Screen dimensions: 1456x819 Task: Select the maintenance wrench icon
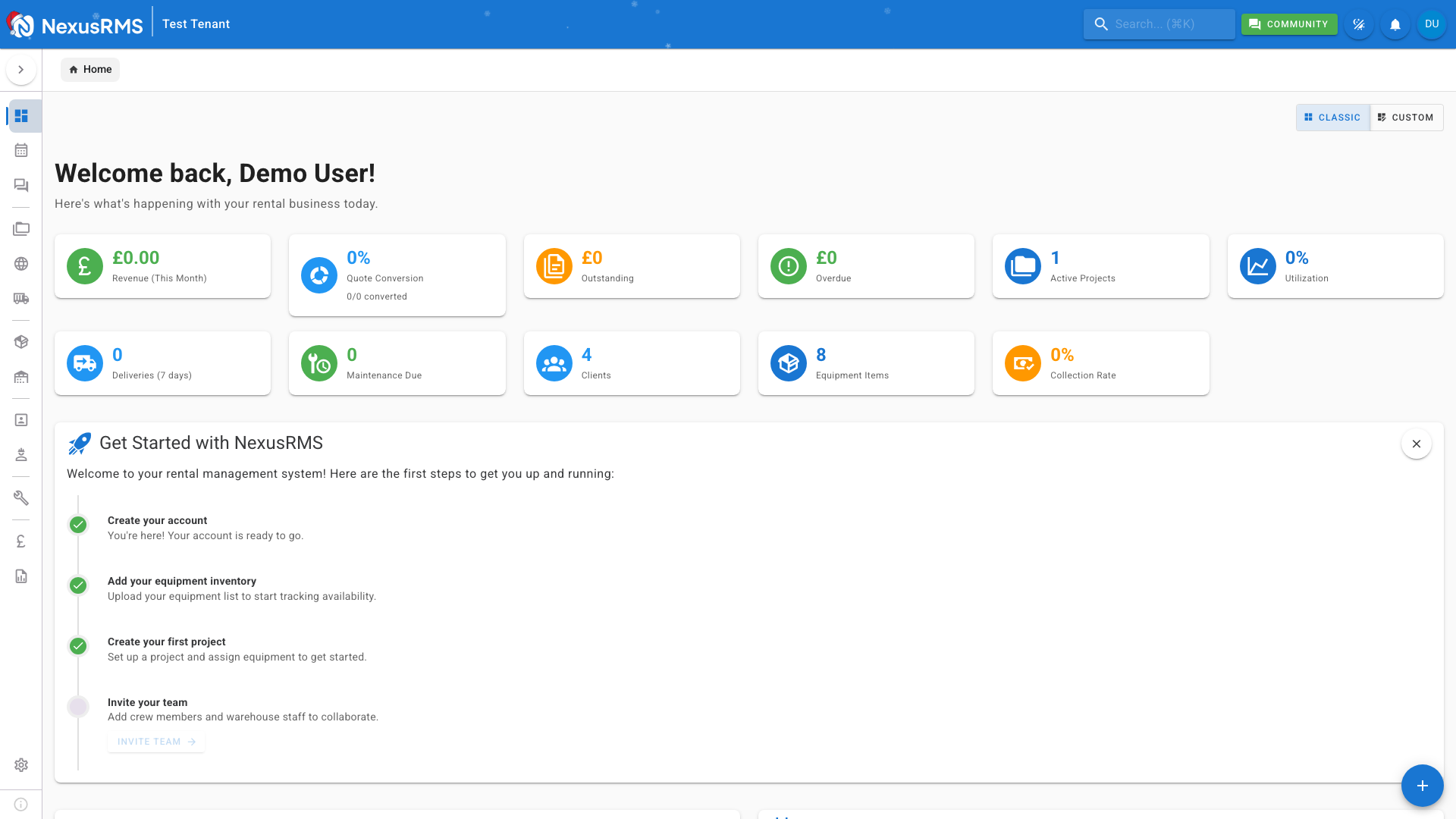click(21, 497)
